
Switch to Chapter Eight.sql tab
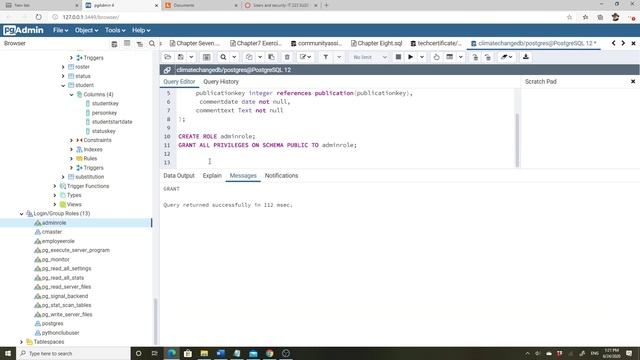coord(376,43)
